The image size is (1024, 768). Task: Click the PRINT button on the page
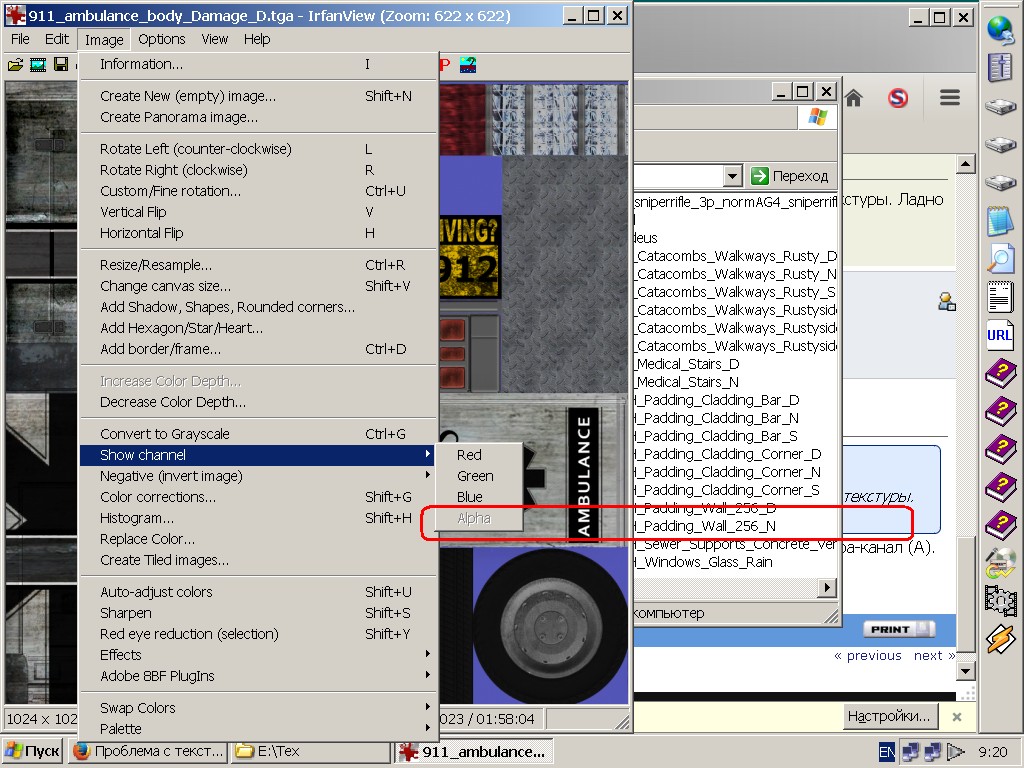click(x=899, y=630)
